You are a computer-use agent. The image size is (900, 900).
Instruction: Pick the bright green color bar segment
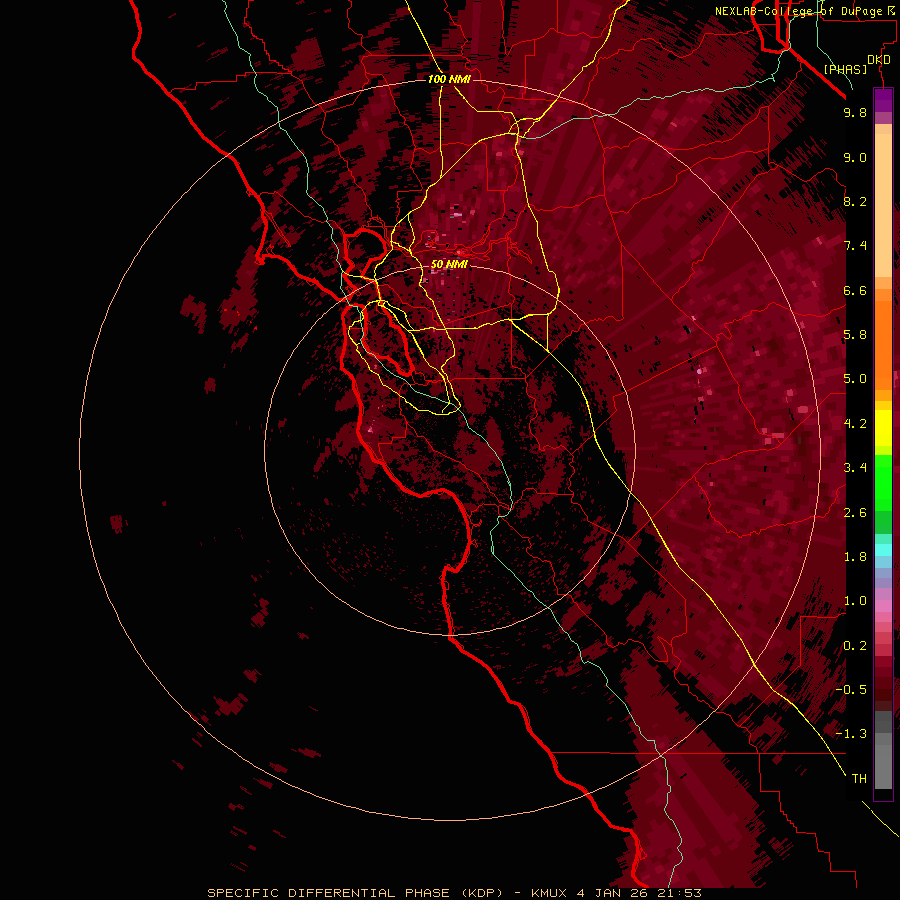coord(883,482)
